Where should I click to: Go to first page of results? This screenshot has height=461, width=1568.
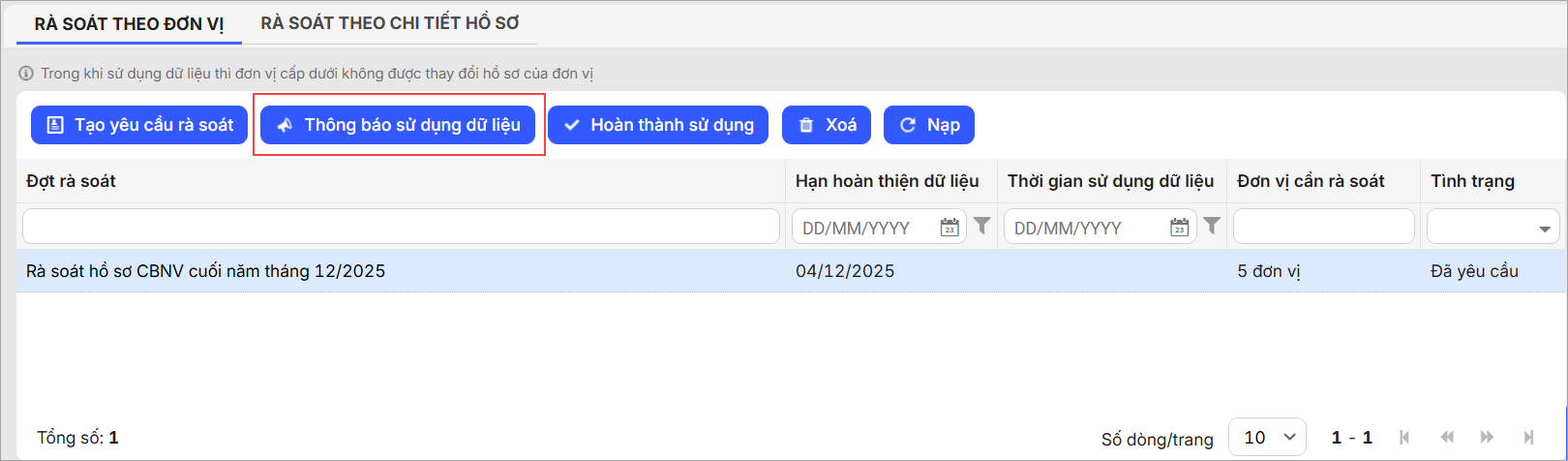click(1404, 438)
